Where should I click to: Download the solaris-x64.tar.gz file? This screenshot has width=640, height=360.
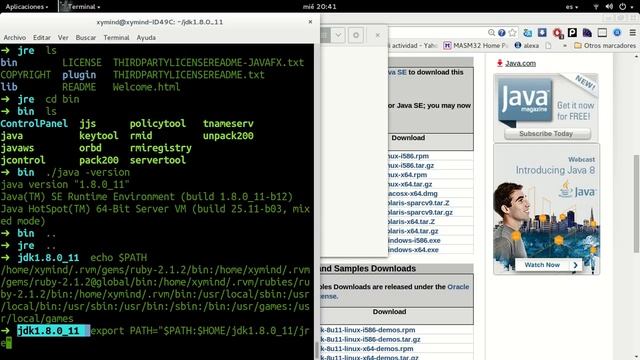[413, 231]
